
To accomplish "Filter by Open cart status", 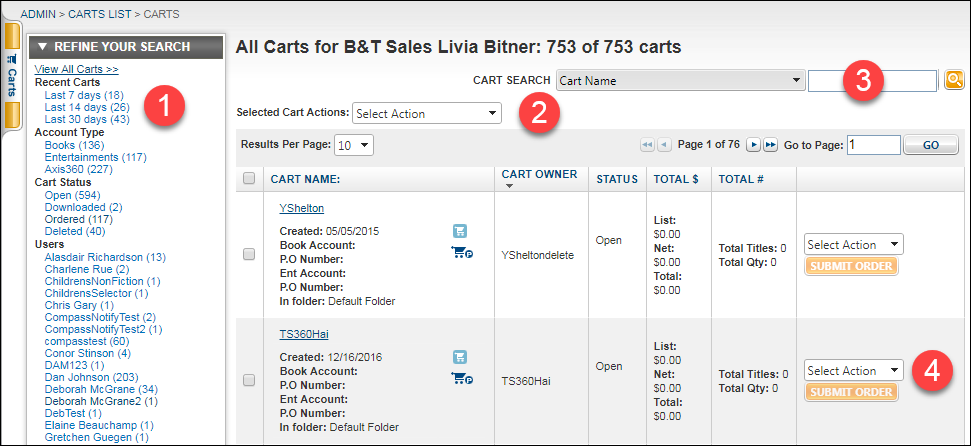I will tap(72, 196).
